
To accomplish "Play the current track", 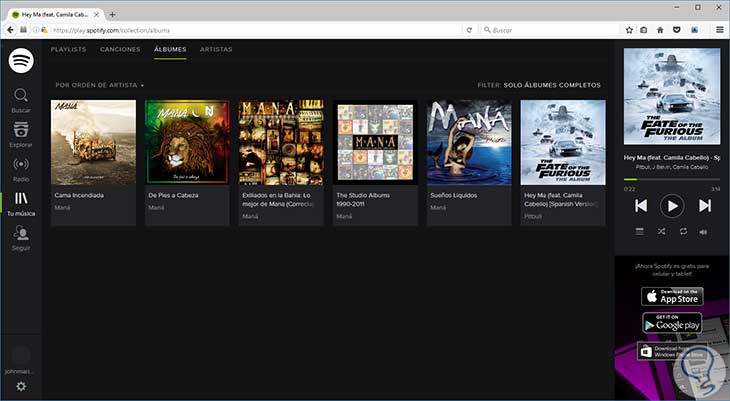I will point(672,206).
